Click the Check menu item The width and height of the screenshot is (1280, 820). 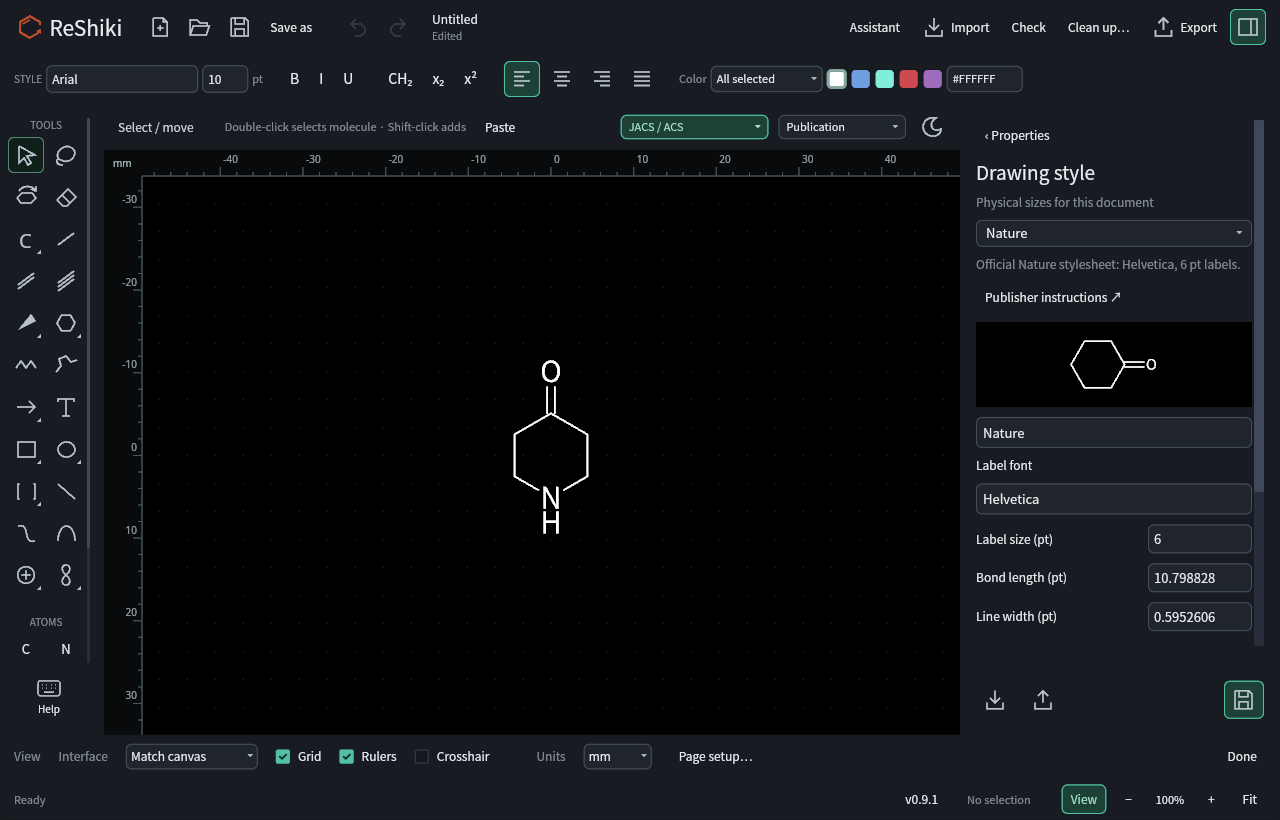click(1028, 27)
